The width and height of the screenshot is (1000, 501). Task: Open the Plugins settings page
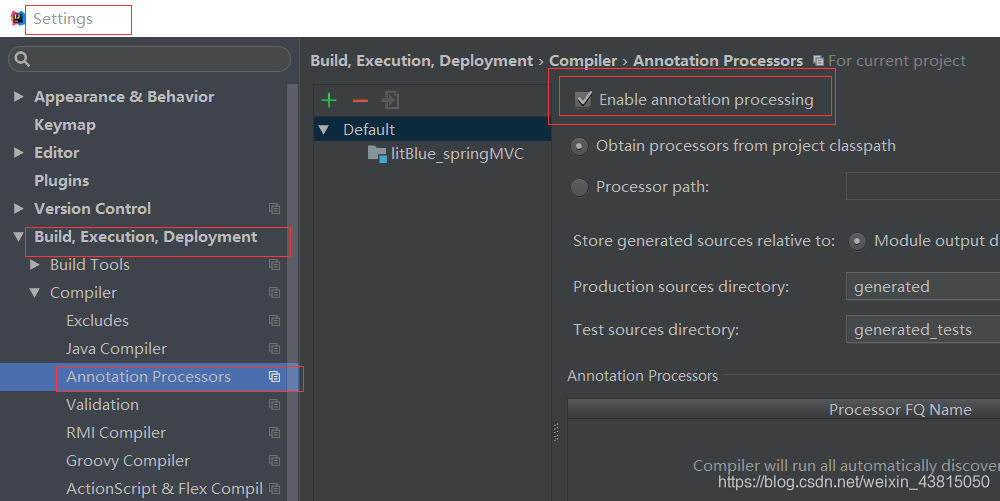click(x=62, y=181)
